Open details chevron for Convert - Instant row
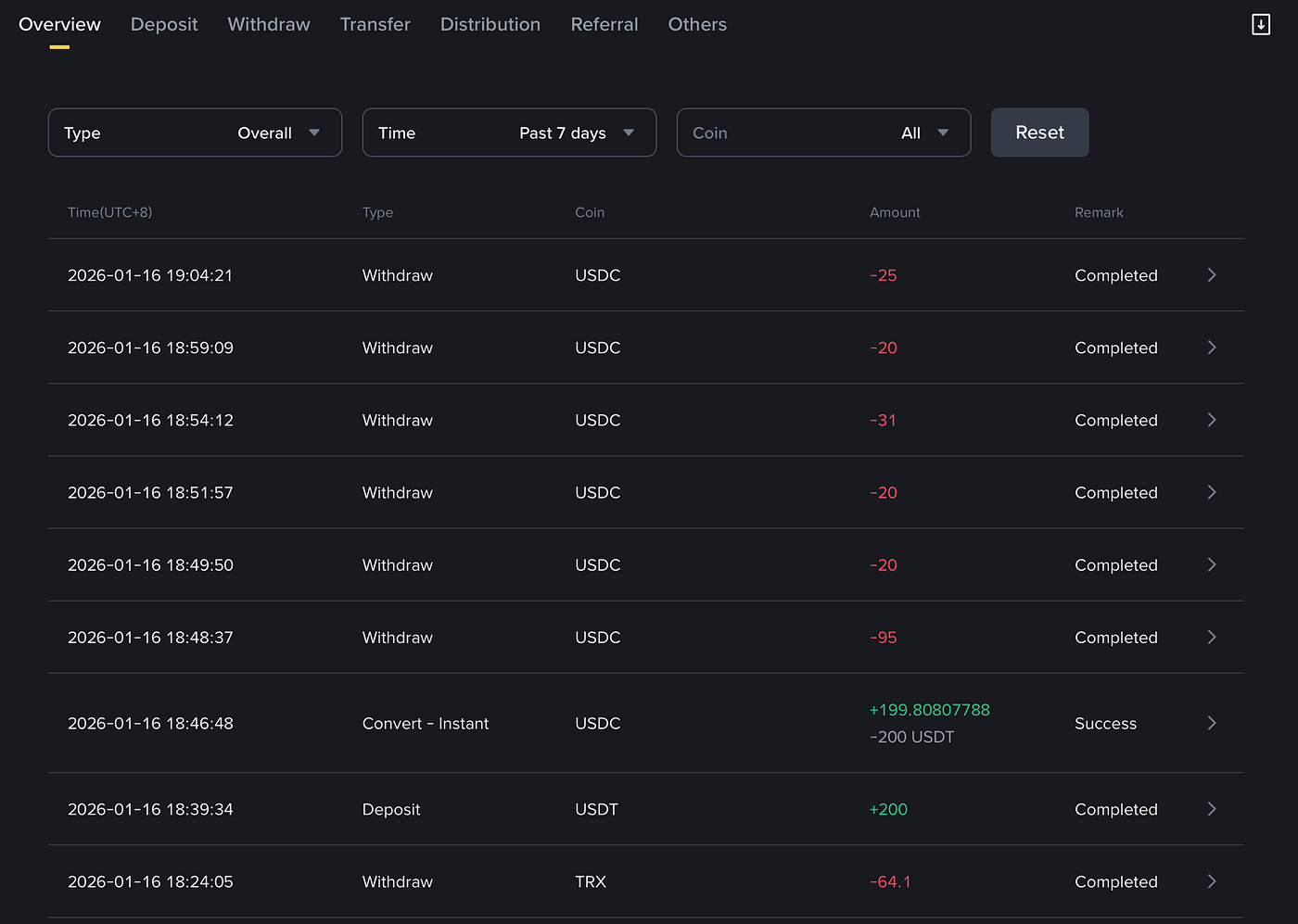This screenshot has height=924, width=1298. pos(1212,723)
